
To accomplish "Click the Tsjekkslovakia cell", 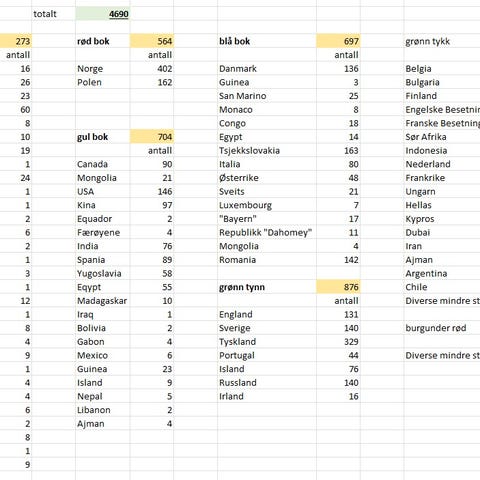I will 267,151.
